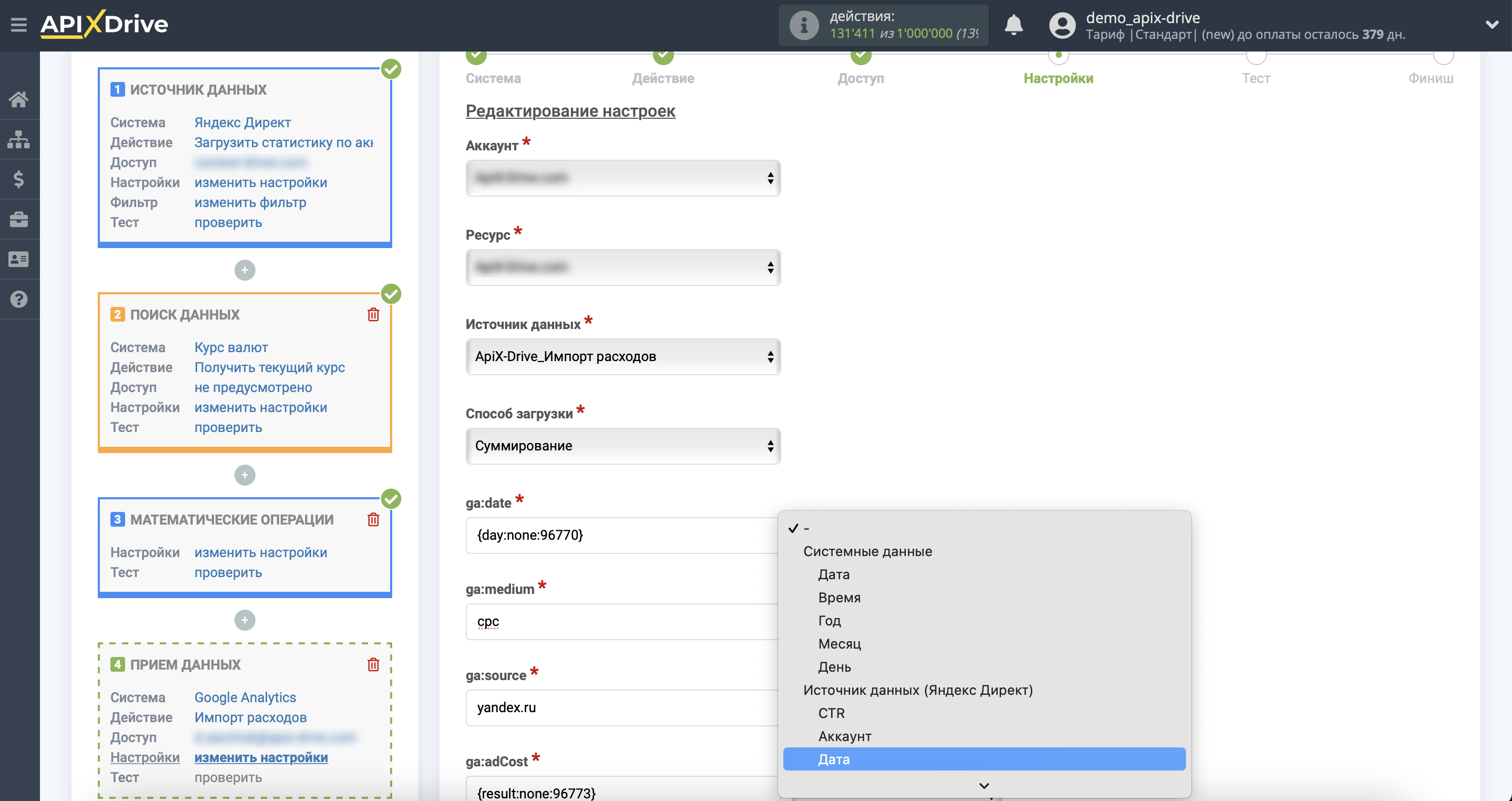Select highlighted Дата under Яндекс Директ
1512x801 pixels.
click(x=984, y=759)
